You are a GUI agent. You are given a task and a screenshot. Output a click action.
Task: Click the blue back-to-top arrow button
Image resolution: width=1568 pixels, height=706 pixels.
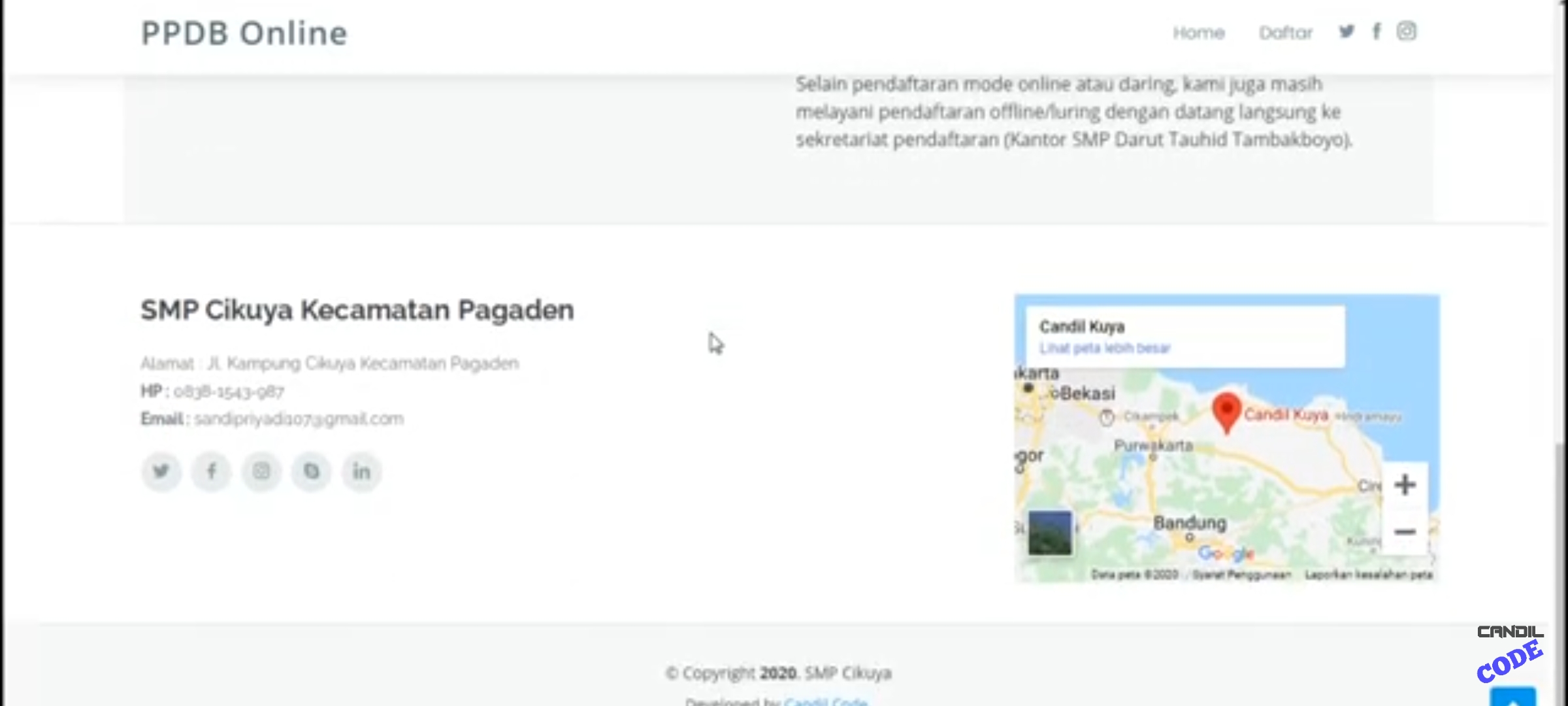[x=1513, y=697]
